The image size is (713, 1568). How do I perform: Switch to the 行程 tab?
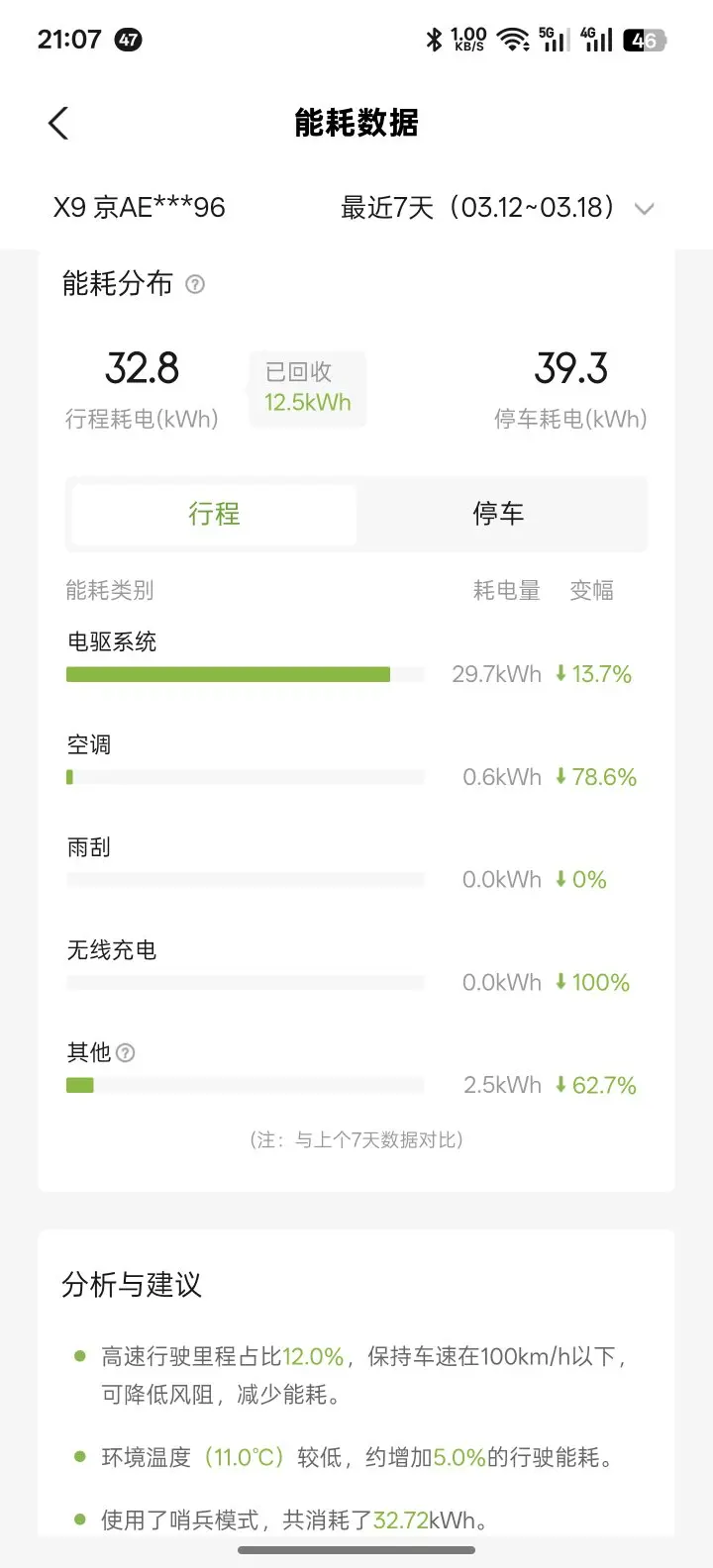click(214, 514)
